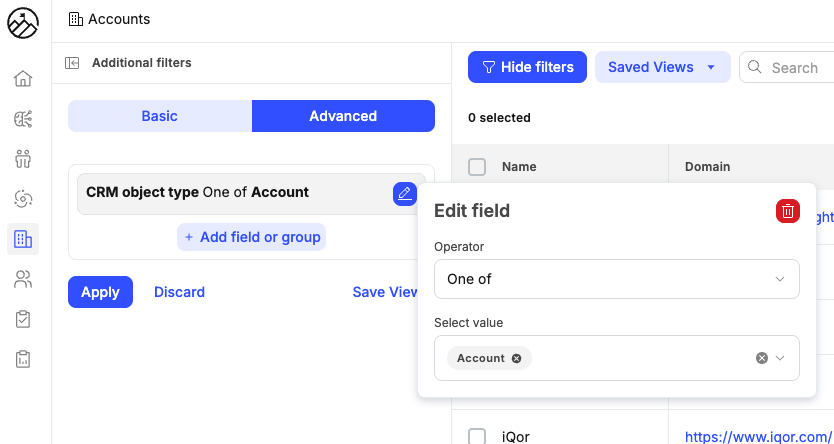Click the red trash delete field icon
This screenshot has width=834, height=444.
coord(788,211)
